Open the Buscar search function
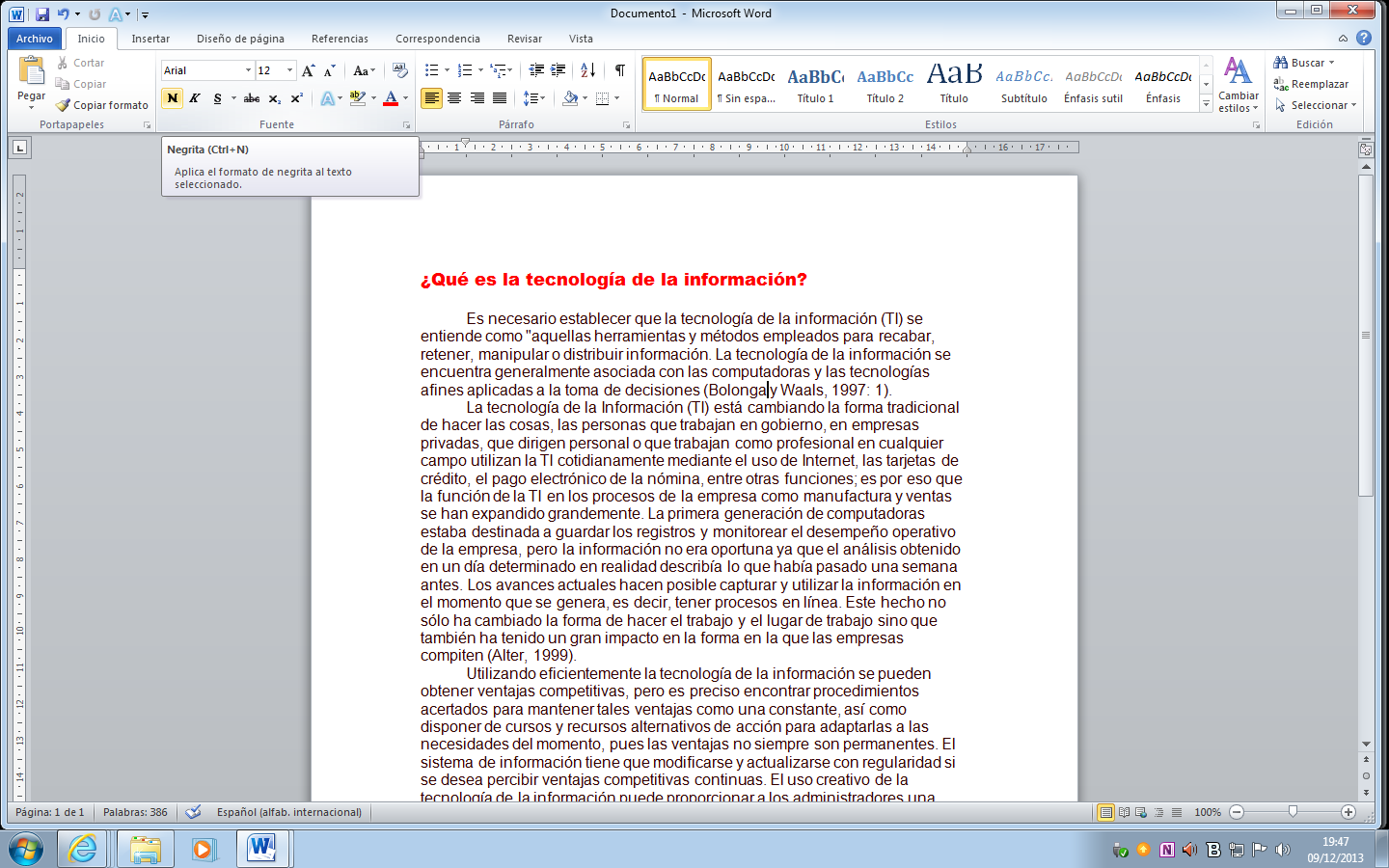The image size is (1389, 868). coord(1304,62)
